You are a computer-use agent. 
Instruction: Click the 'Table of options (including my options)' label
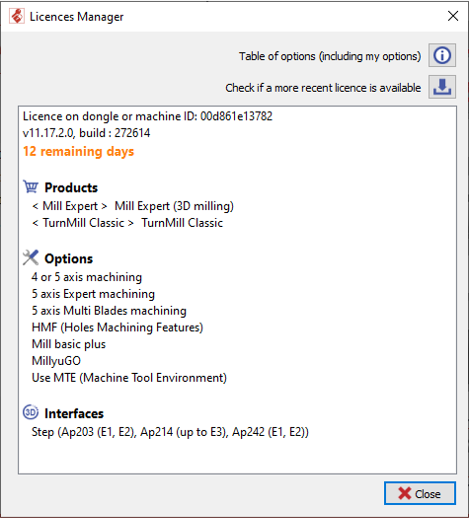coord(330,56)
